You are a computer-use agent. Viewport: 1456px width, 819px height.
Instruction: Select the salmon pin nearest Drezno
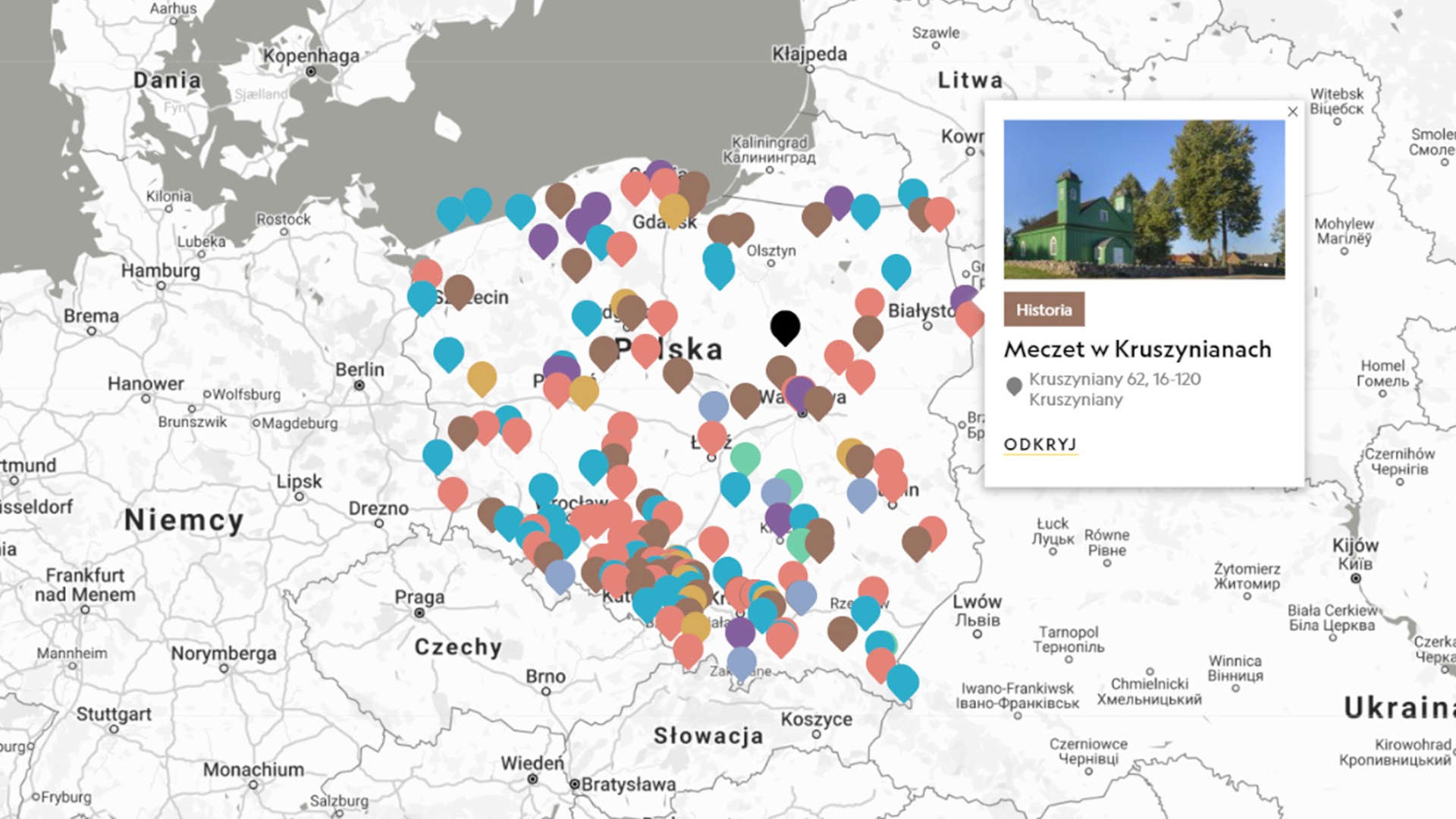pos(453,491)
